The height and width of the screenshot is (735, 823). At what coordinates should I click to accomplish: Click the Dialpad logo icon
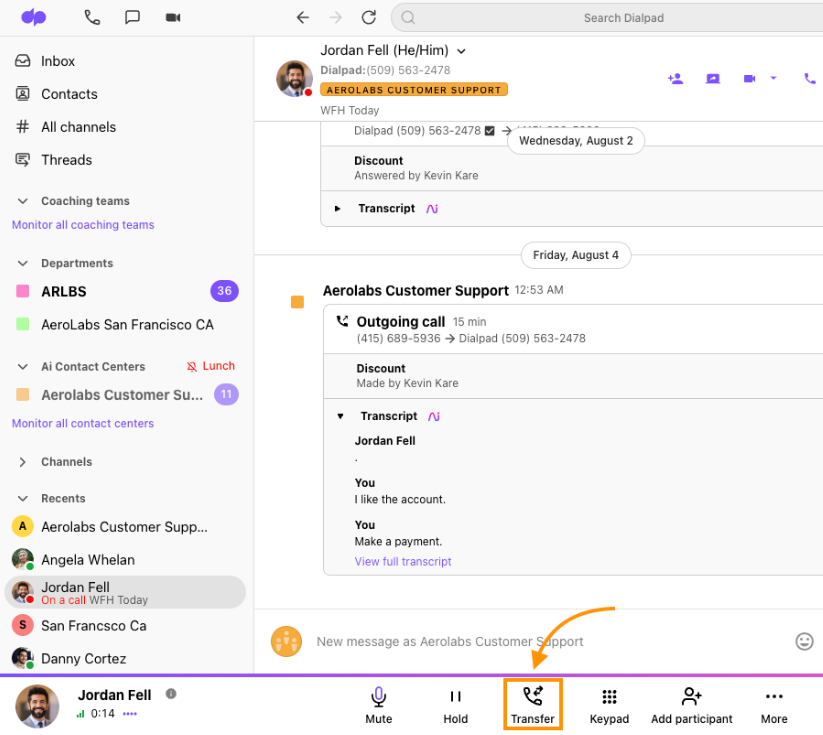tap(34, 17)
